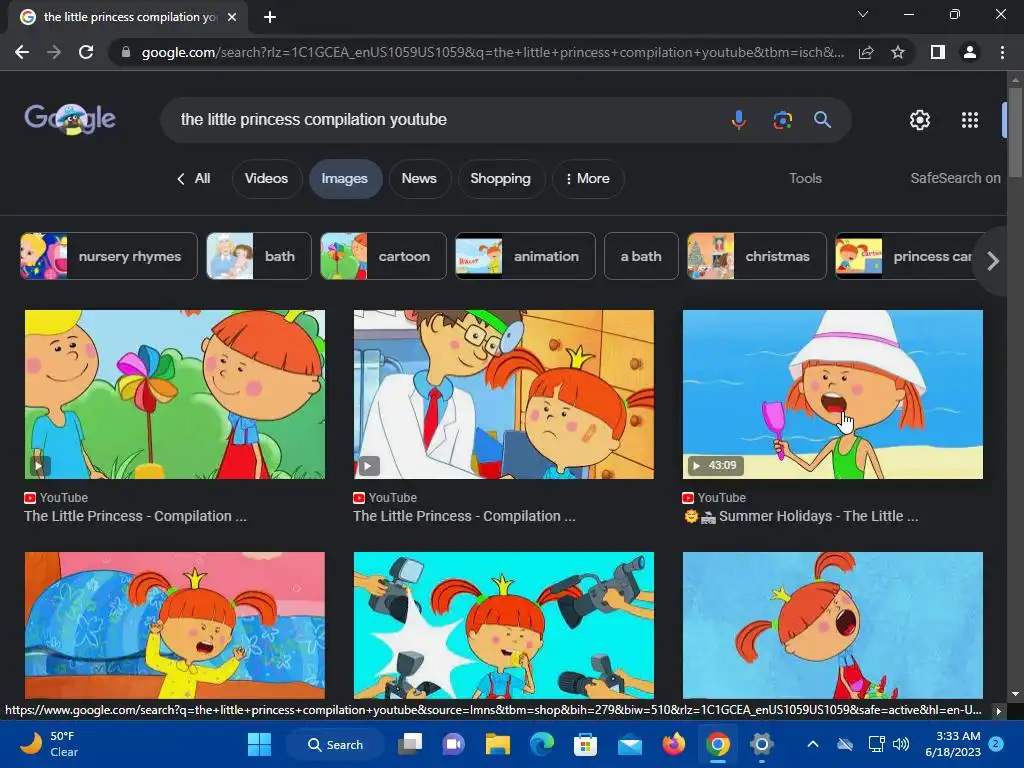Launch Microsoft Edge from the taskbar
This screenshot has height=768, width=1024.
tap(541, 744)
